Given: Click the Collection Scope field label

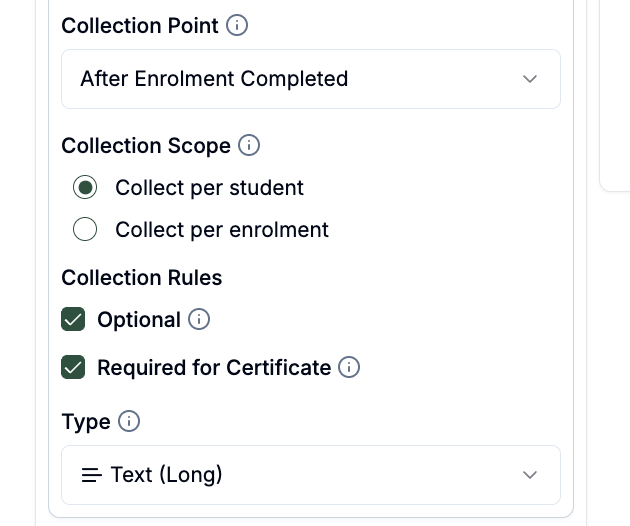Looking at the screenshot, I should (146, 146).
